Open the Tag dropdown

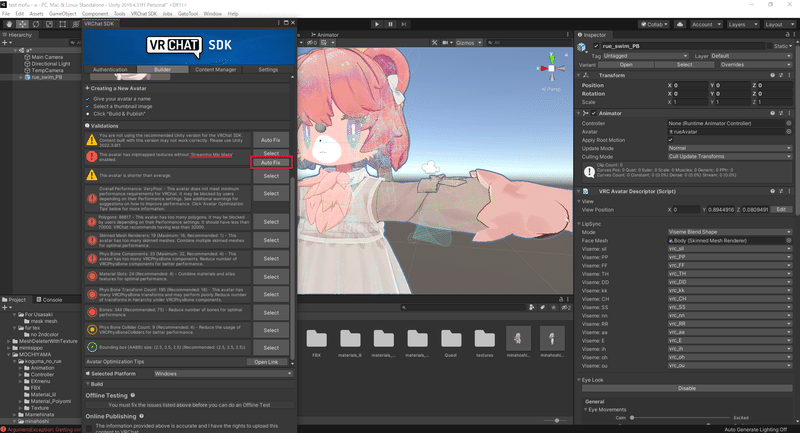(646, 56)
